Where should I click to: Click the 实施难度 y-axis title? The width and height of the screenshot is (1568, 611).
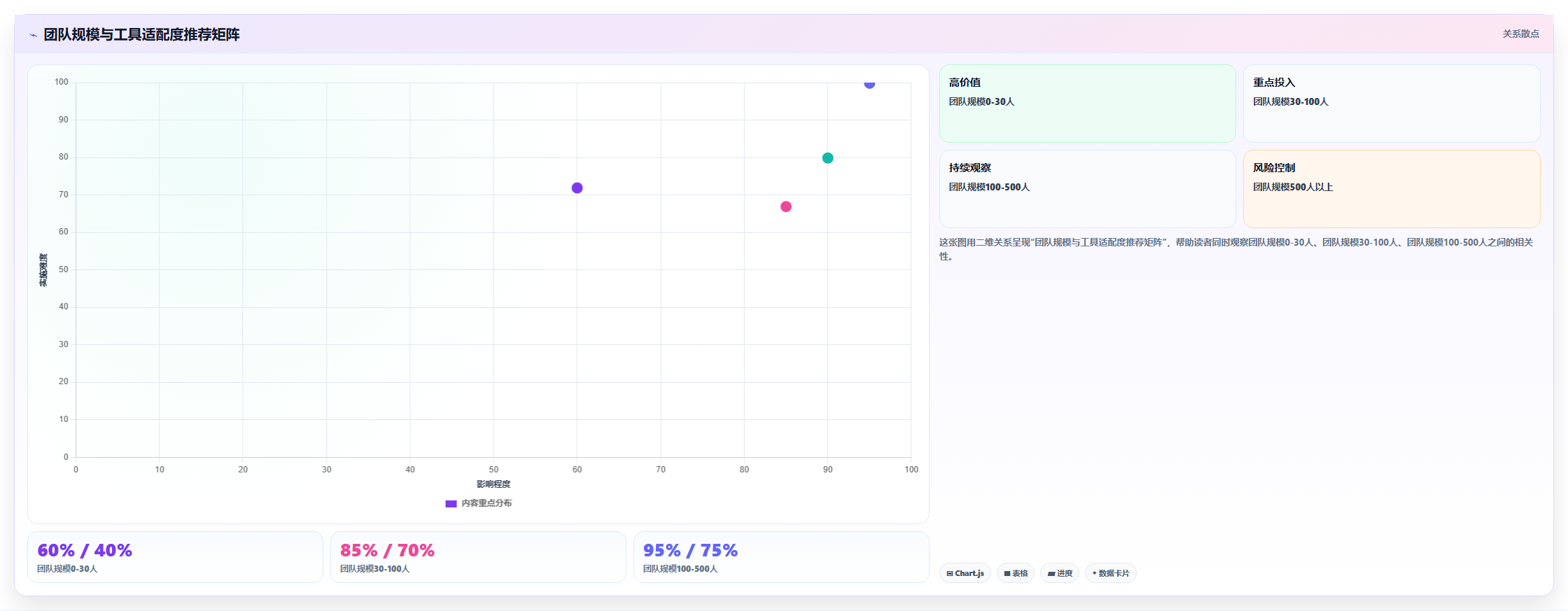[43, 270]
